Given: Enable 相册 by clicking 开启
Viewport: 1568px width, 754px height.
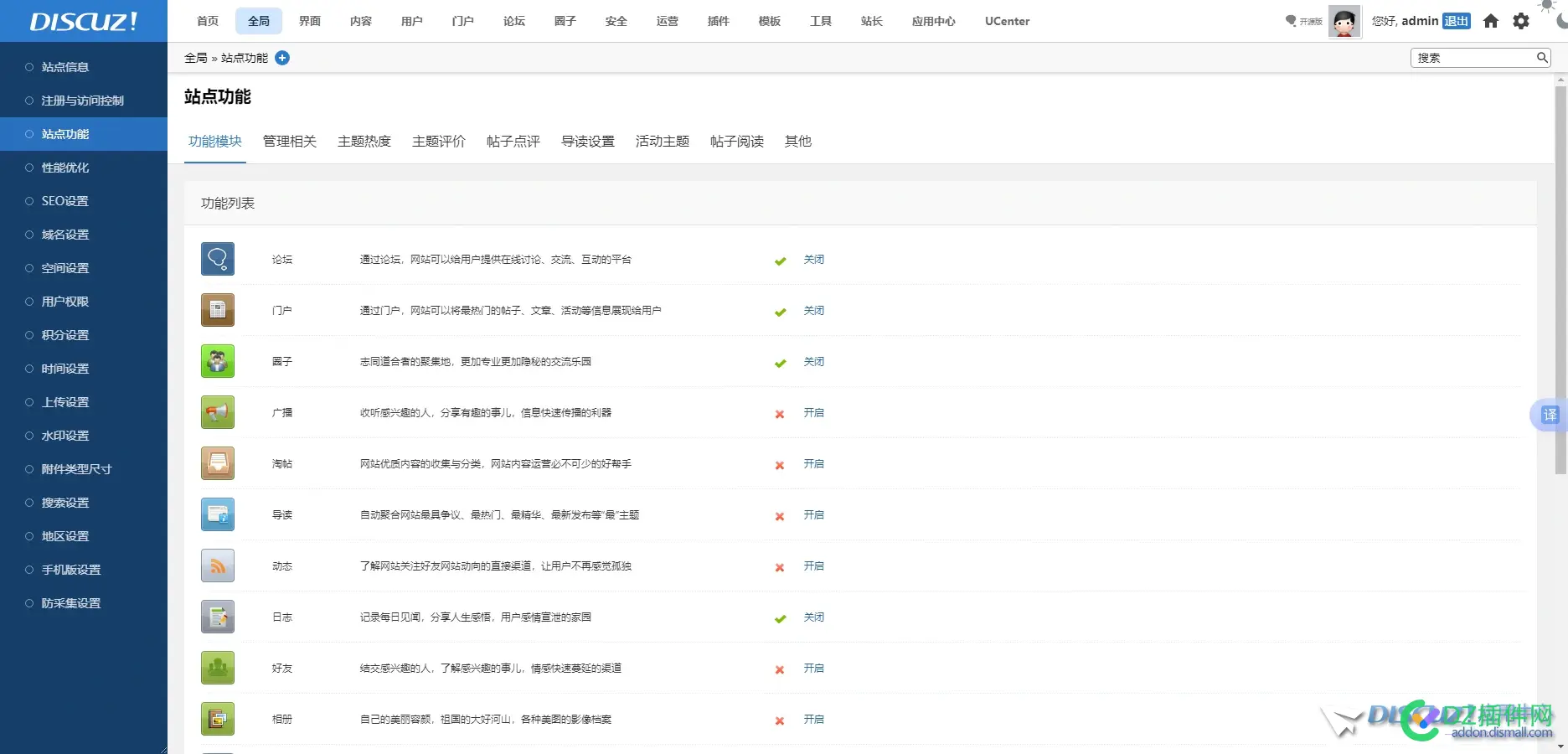Looking at the screenshot, I should [814, 720].
